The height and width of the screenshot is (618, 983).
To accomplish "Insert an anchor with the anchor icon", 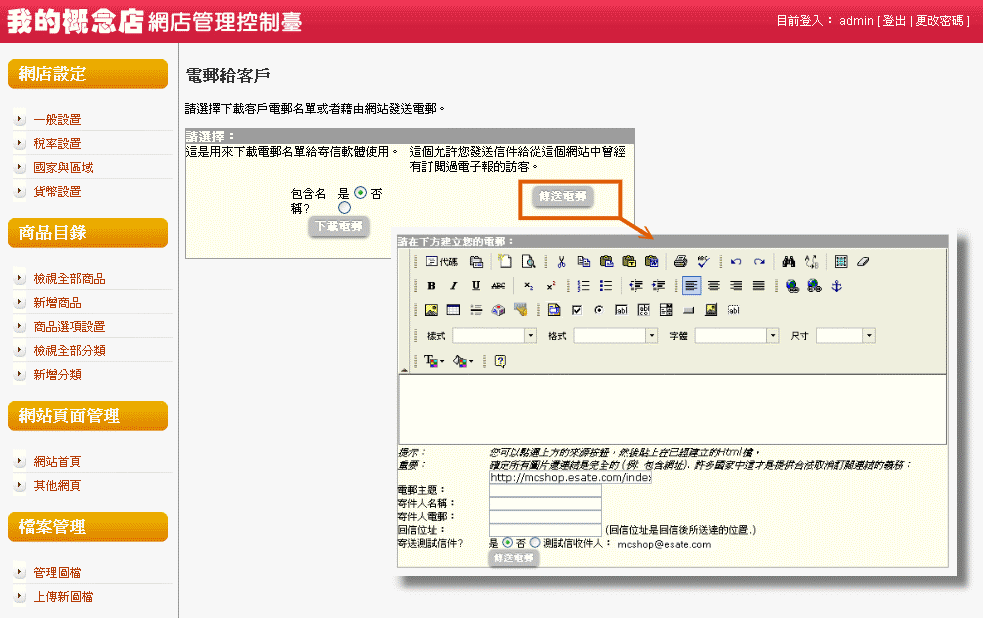I will 838,286.
